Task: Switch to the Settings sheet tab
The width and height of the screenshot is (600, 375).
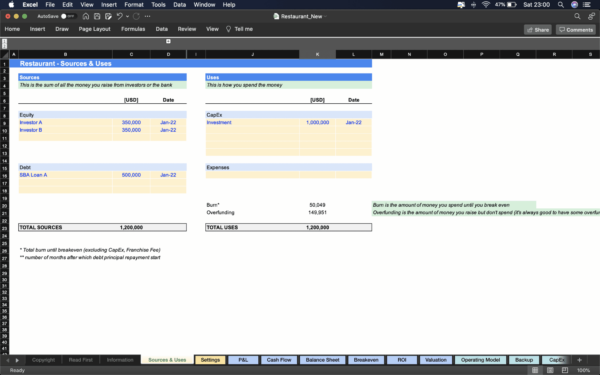Action: click(210, 360)
